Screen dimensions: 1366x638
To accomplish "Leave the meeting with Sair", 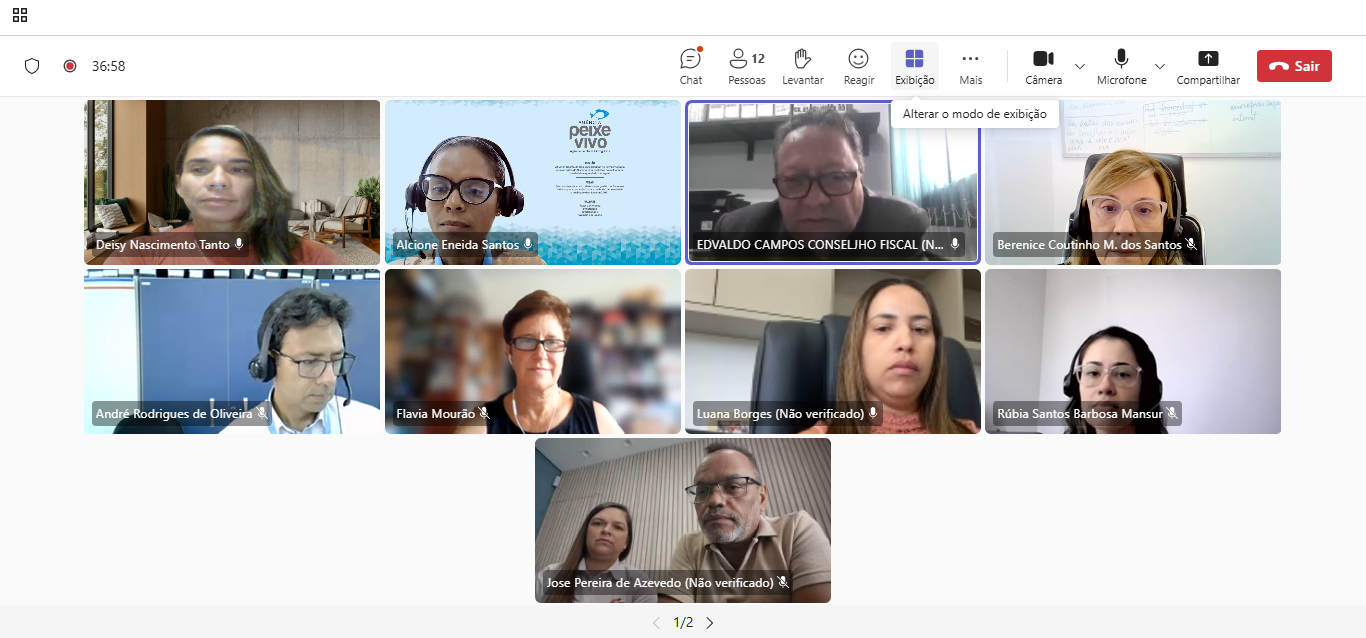I will click(x=1294, y=66).
